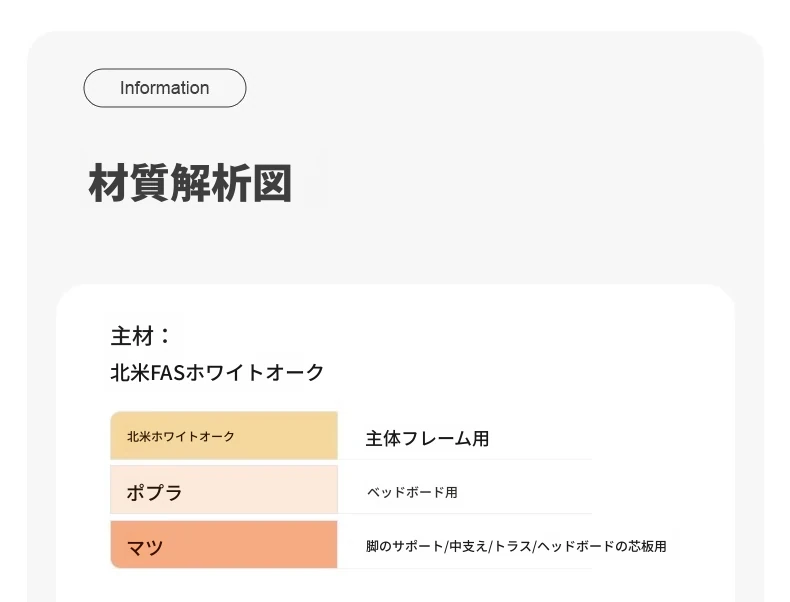Screen dimensions: 790x602
Task: Click the 北米FASホワイトオーク text
Action: (217, 373)
